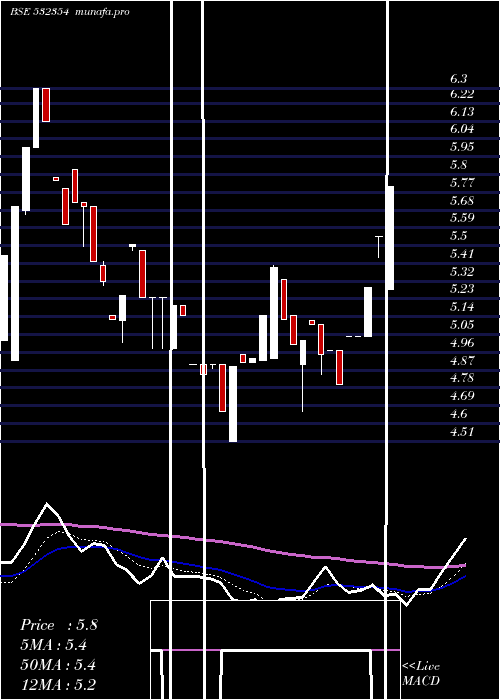Select the 5.95 price axis label
Image resolution: width=500 pixels, height=700 pixels.
pyautogui.click(x=462, y=147)
